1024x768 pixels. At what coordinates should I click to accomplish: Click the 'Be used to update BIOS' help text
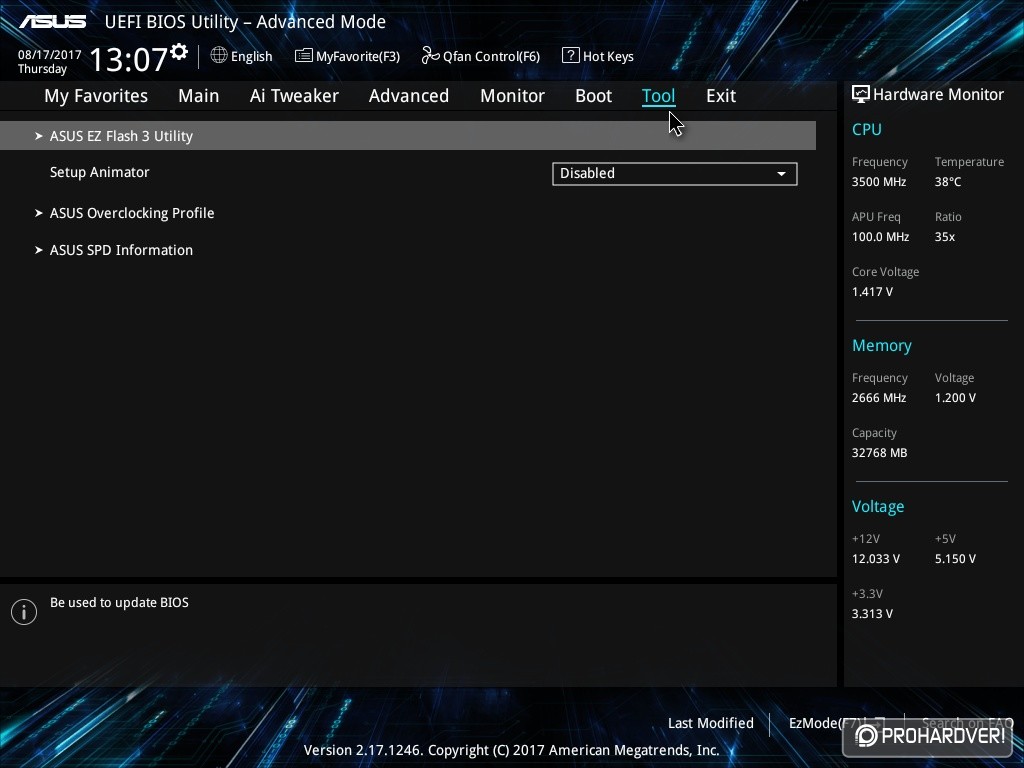120,602
